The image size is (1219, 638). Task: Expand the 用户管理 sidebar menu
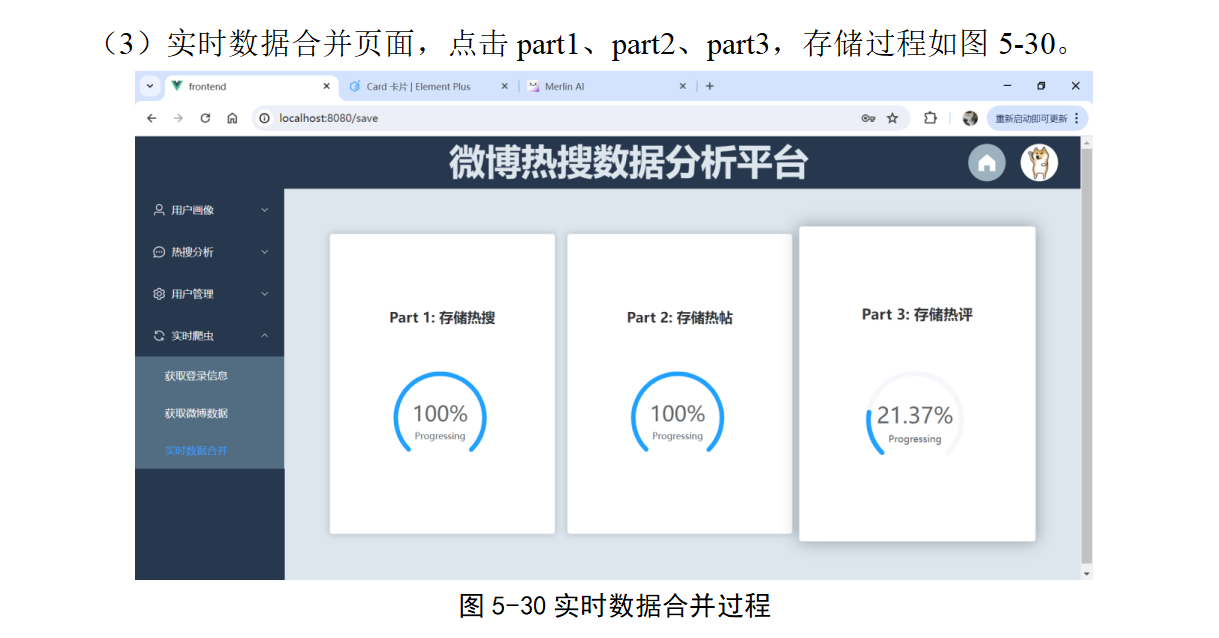(x=210, y=294)
